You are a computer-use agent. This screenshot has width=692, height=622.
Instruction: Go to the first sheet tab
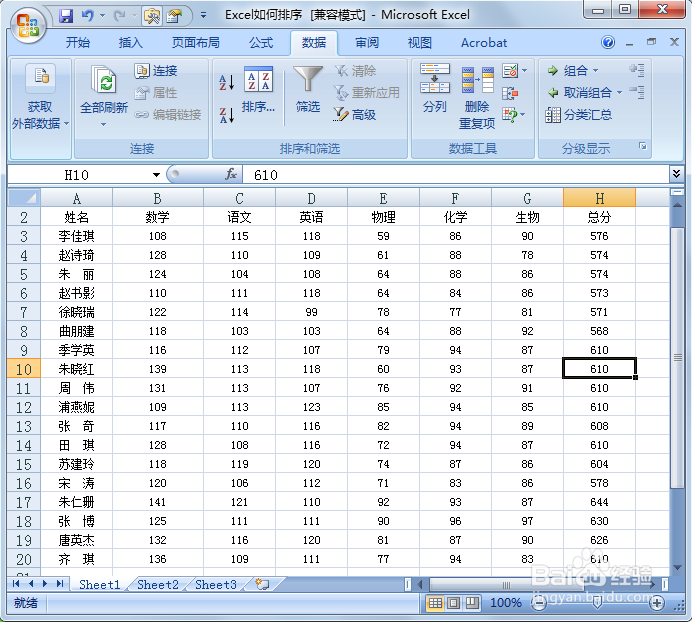(x=16, y=584)
